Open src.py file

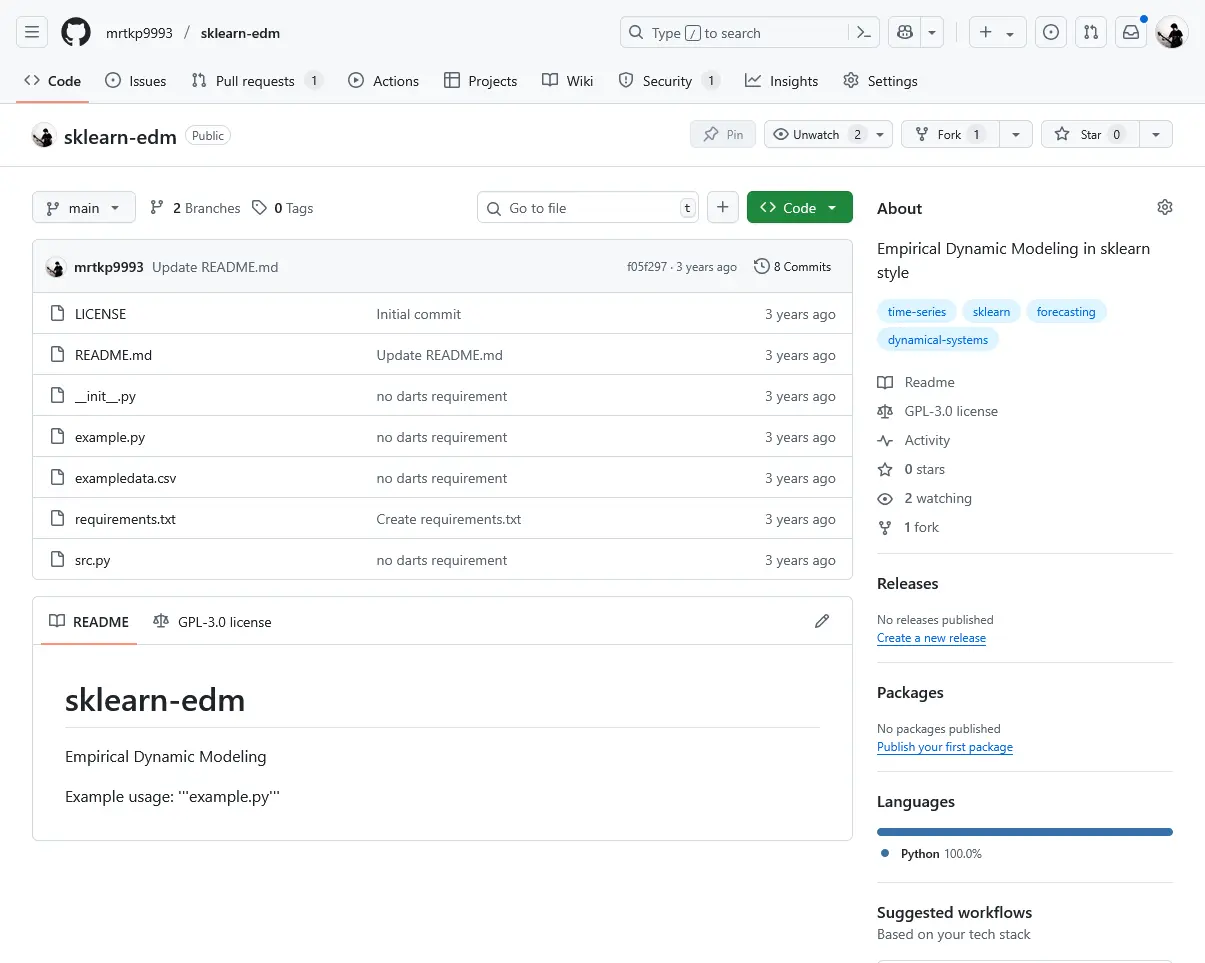point(93,560)
